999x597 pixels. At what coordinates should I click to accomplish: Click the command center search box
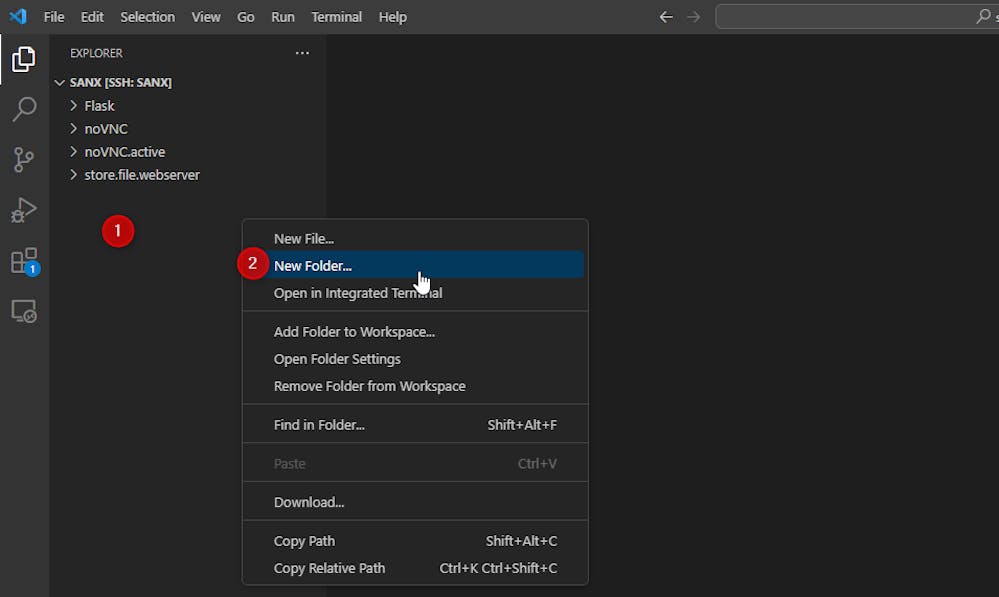coord(857,17)
